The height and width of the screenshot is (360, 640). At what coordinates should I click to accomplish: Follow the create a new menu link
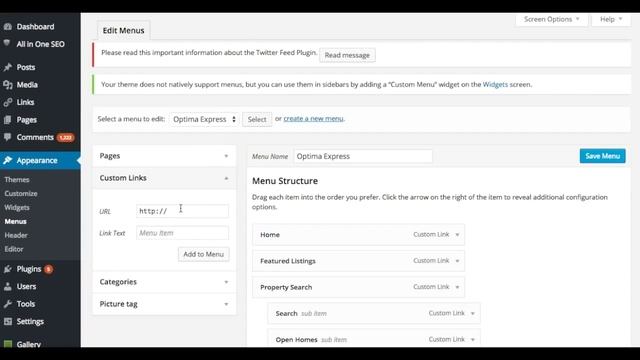coord(313,119)
